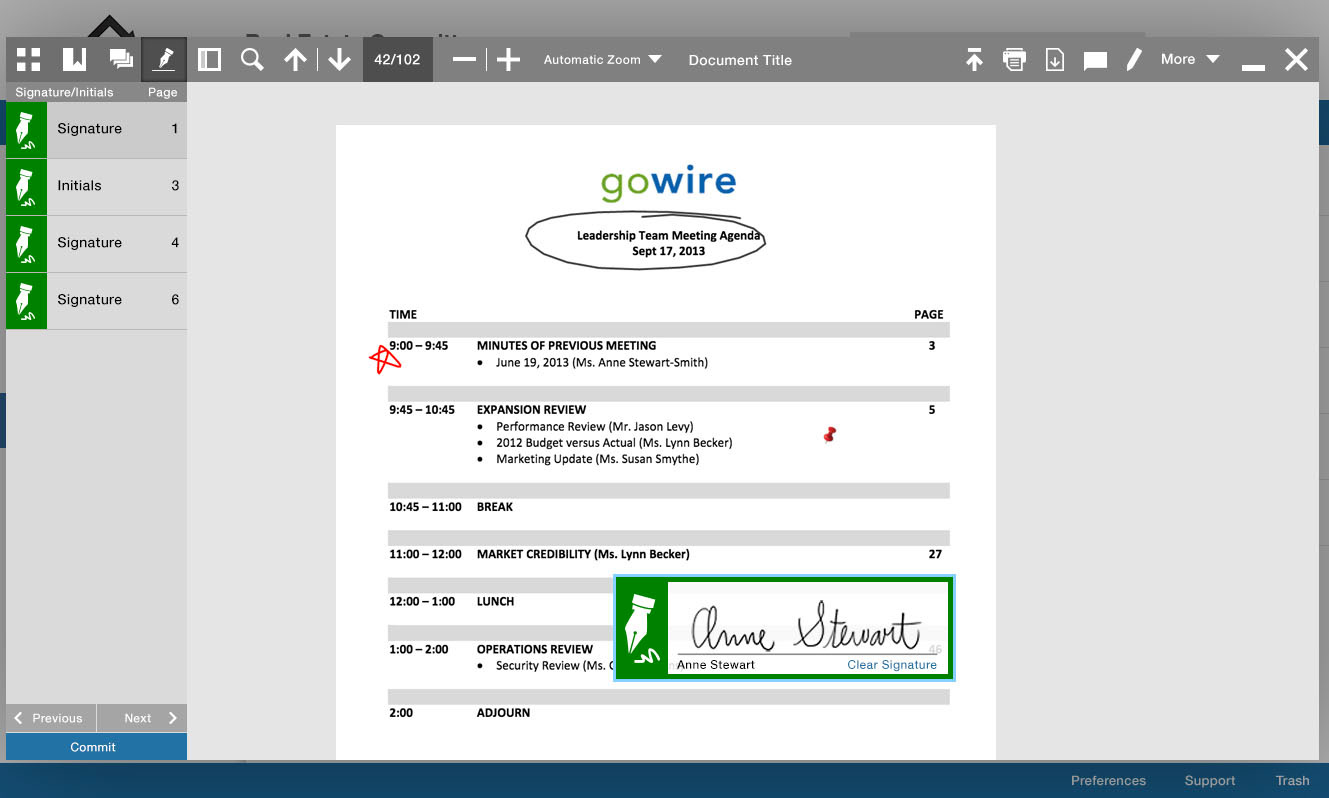Click green pen icon in signature box
Viewport: 1329px width, 798px height.
pyautogui.click(x=642, y=628)
